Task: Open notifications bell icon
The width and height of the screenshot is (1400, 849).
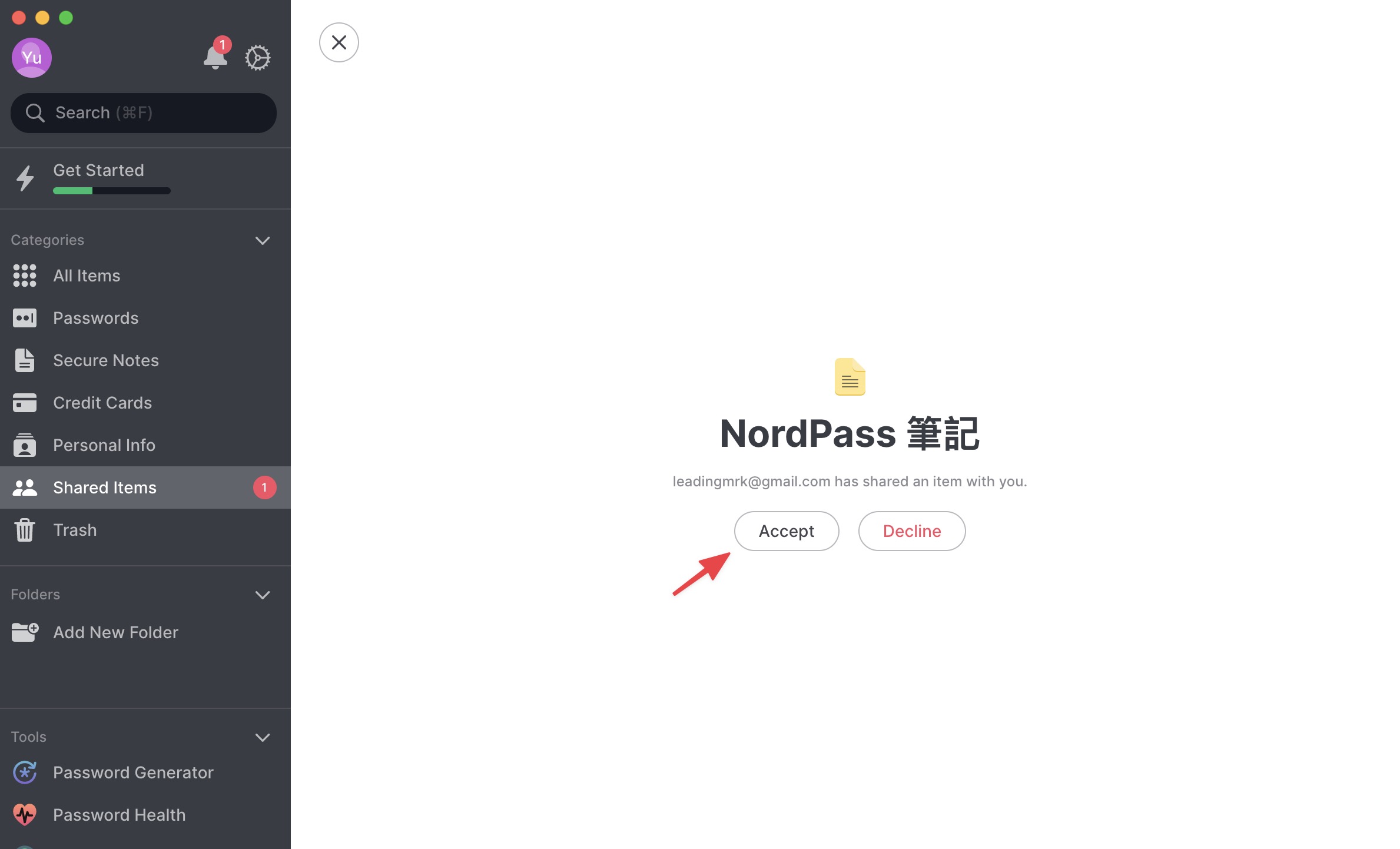Action: click(x=215, y=57)
